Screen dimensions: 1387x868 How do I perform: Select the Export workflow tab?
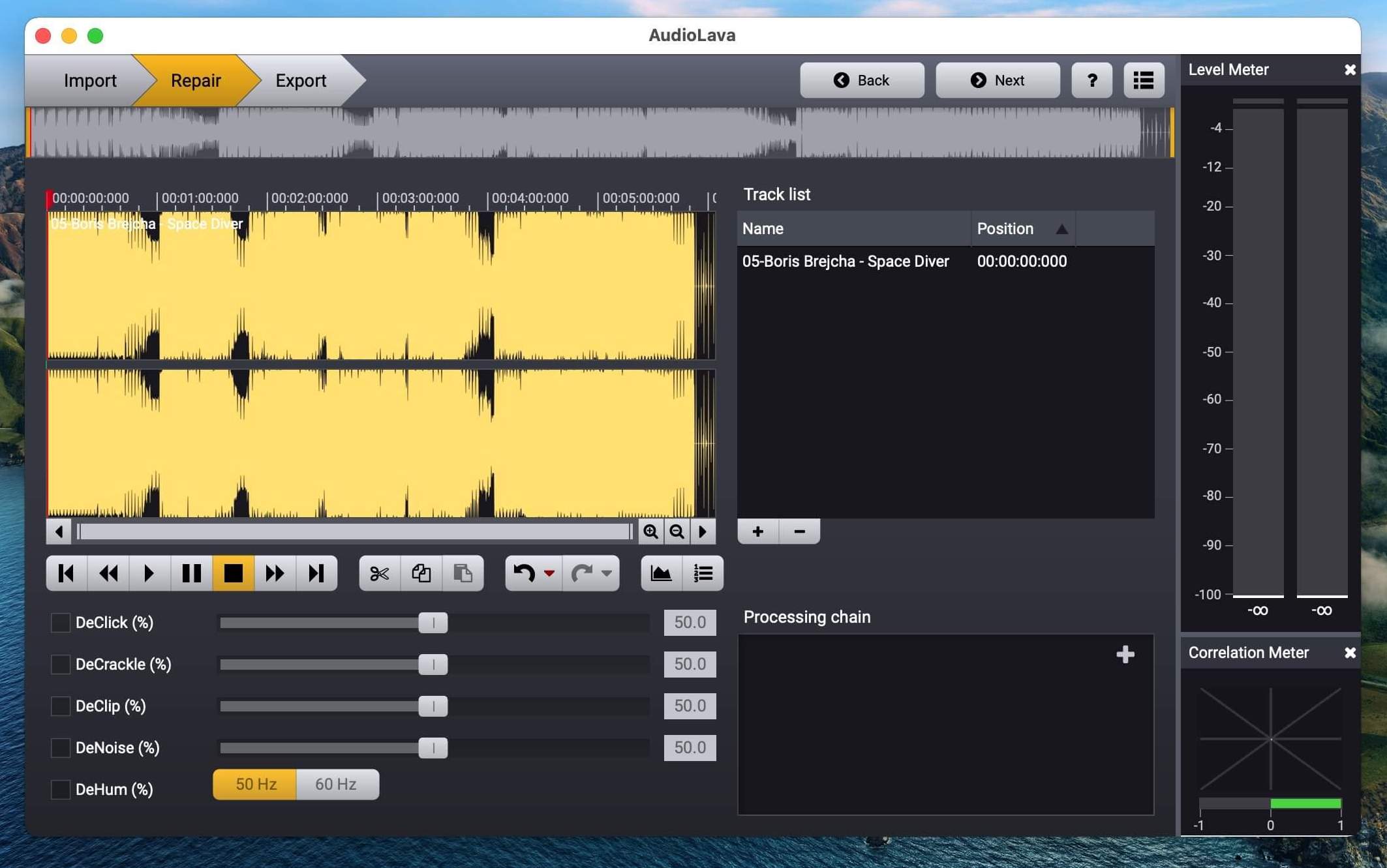pos(300,80)
